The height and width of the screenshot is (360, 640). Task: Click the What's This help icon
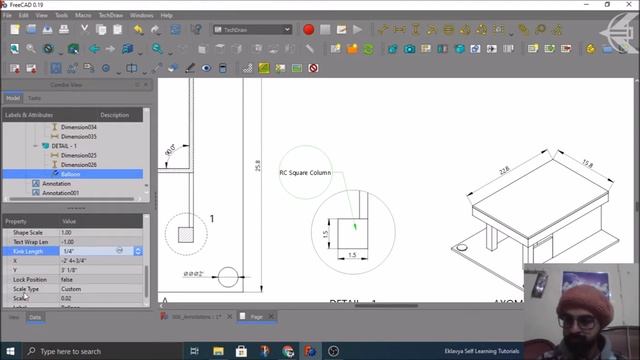tap(196, 29)
